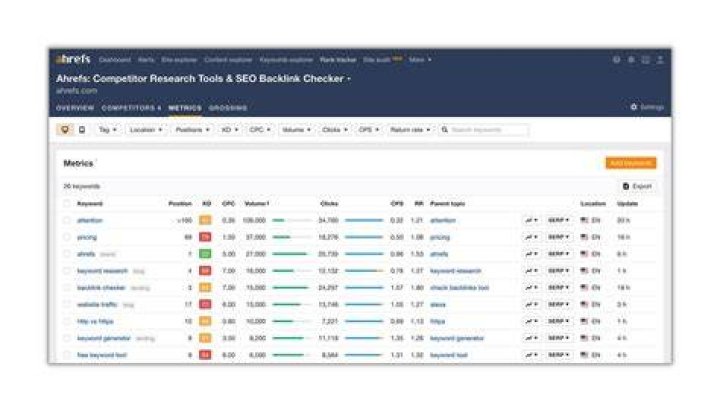Screen dimensions: 720x404
Task: Tick the checkbox for keyword research
Action: point(67,271)
